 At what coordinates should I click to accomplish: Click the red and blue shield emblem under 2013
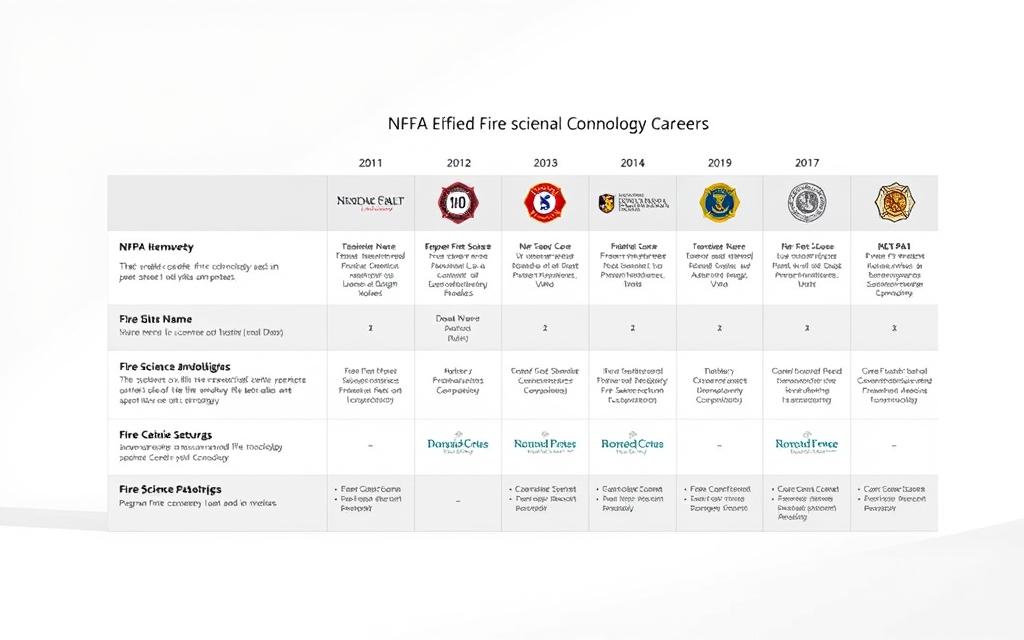544,202
